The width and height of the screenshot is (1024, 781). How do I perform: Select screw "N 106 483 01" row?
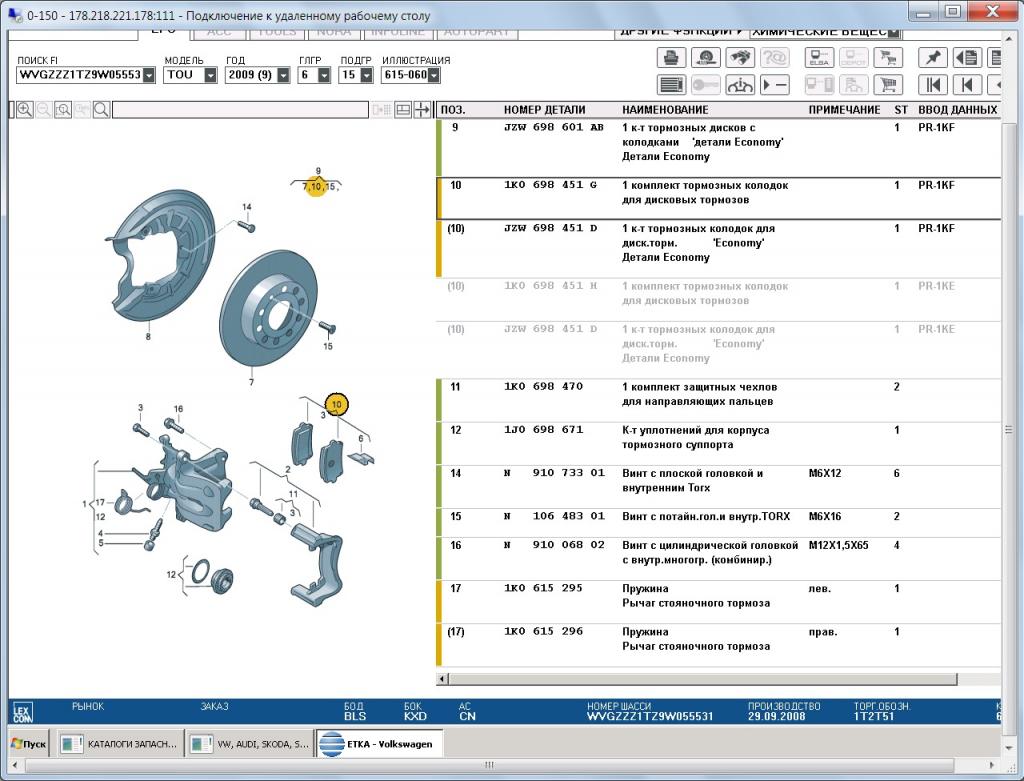point(718,522)
